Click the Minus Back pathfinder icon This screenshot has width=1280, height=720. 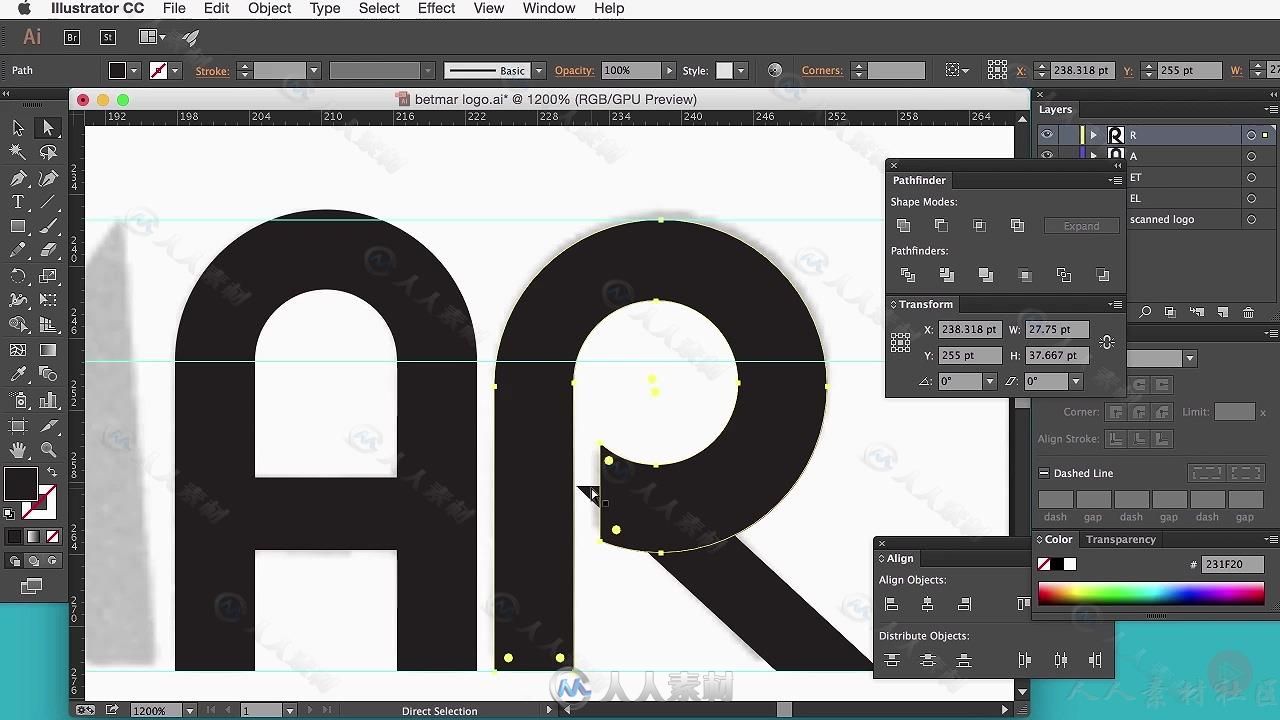(1103, 275)
